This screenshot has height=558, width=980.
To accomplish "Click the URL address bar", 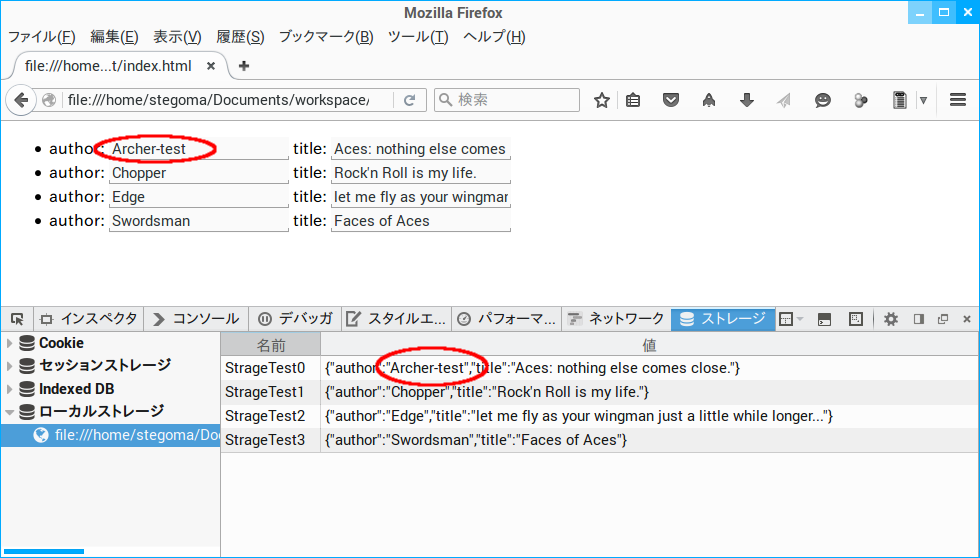I will tap(218, 100).
